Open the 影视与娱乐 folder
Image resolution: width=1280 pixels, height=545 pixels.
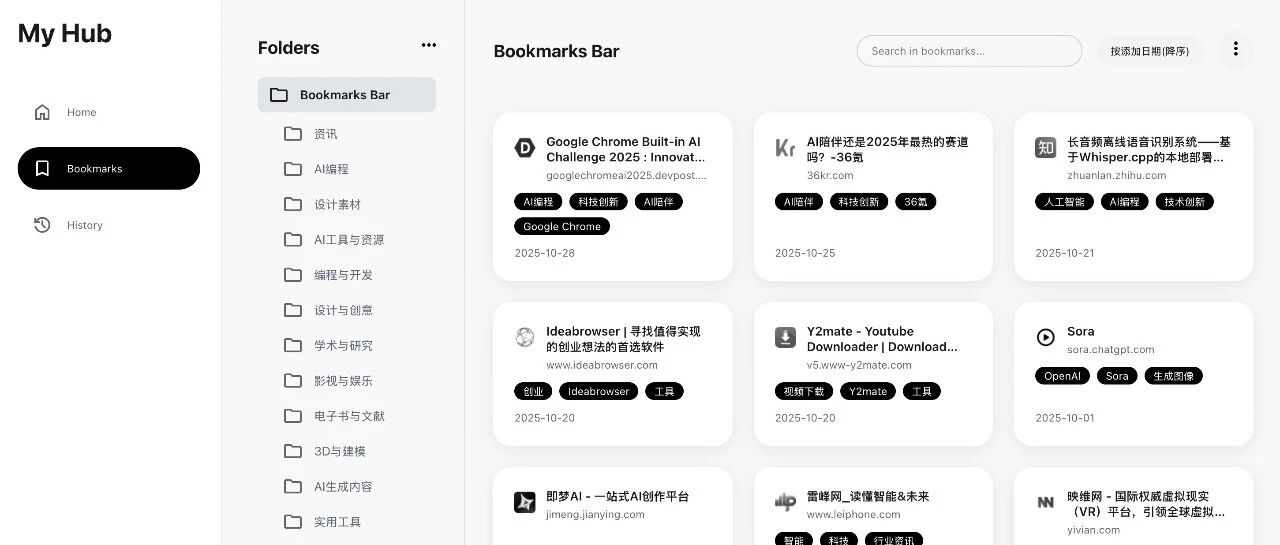343,381
